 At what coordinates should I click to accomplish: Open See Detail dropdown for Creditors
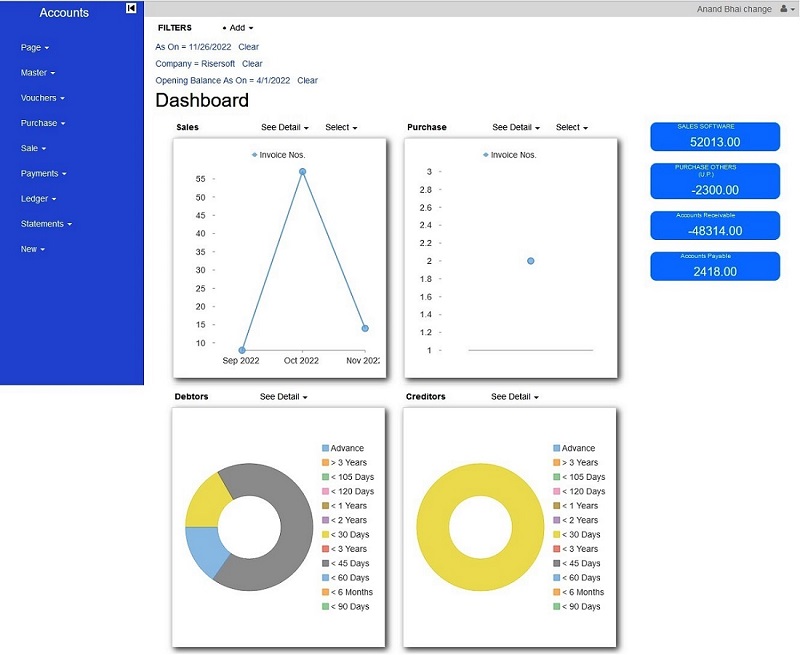(x=514, y=397)
